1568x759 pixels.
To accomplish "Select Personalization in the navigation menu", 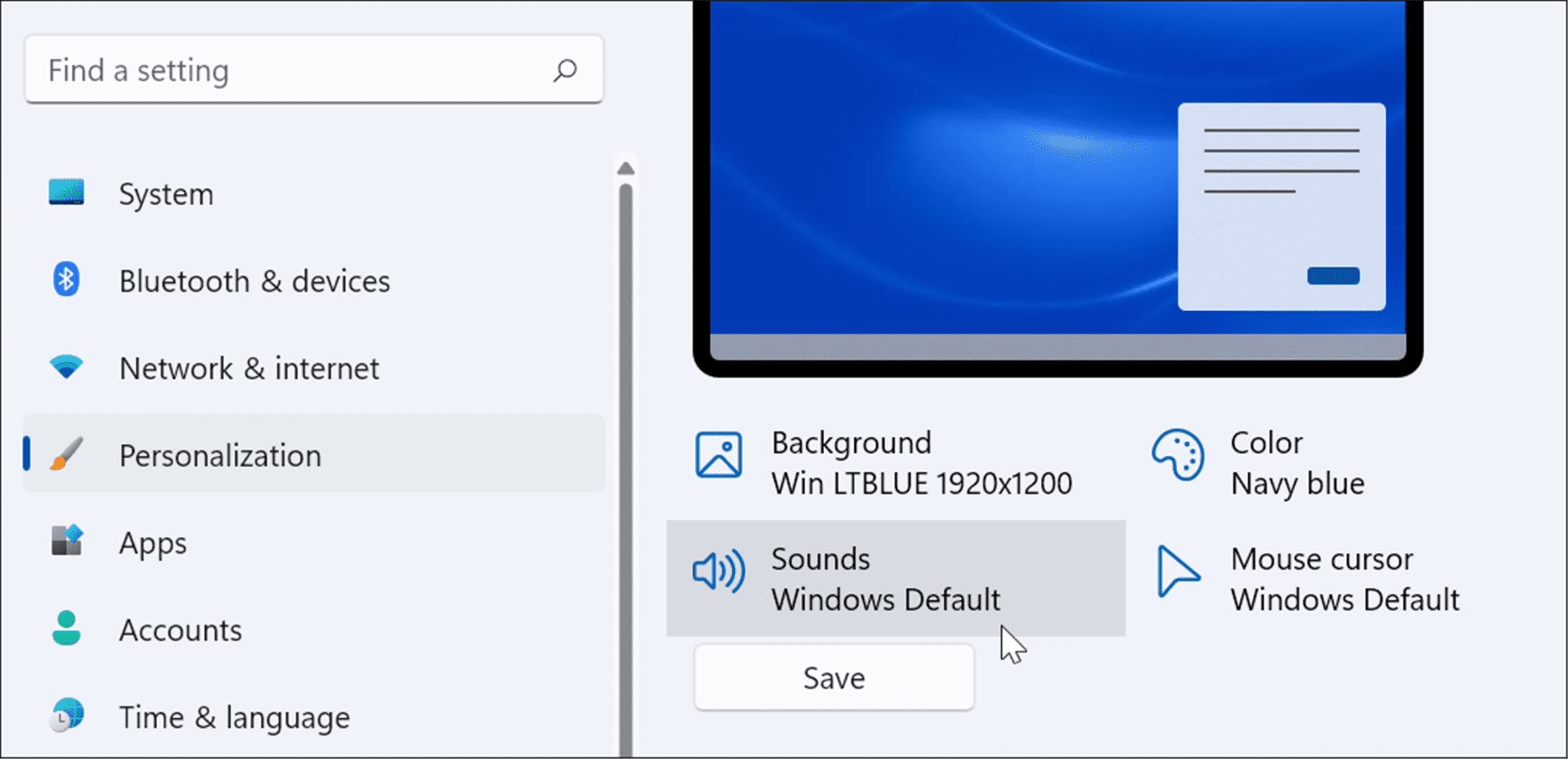I will [x=220, y=455].
